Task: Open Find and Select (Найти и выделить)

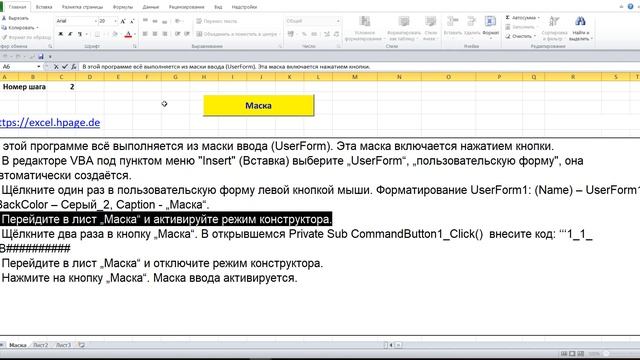Action: click(580, 28)
